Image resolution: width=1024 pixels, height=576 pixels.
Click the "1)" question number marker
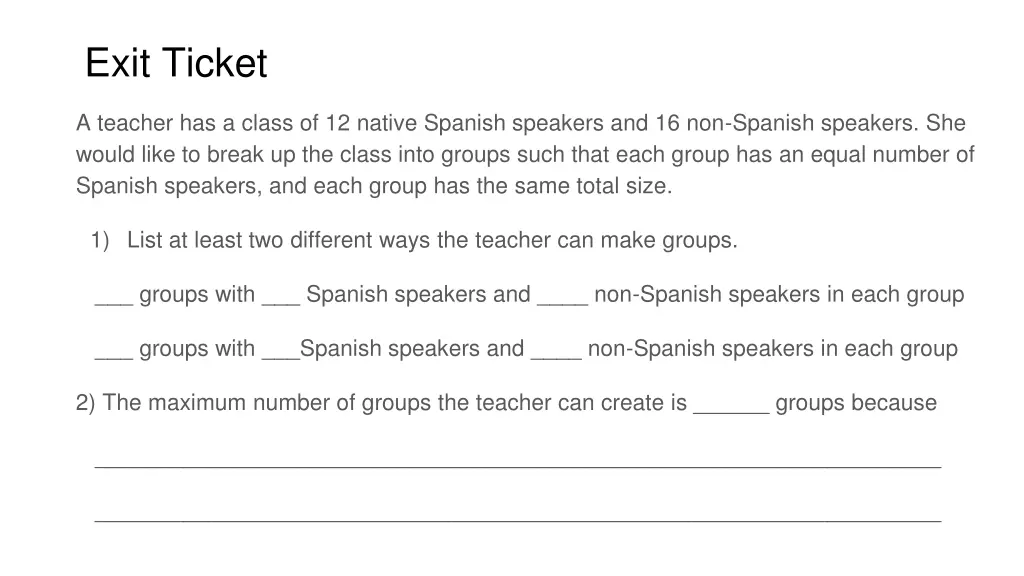click(98, 241)
